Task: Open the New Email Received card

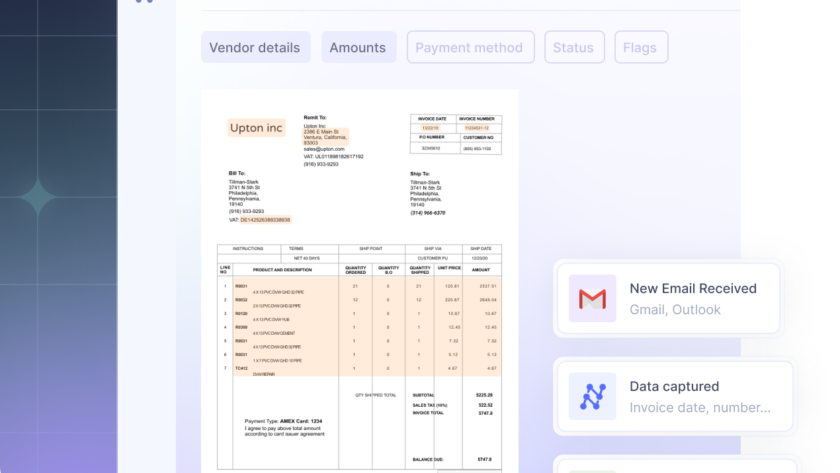Action: [x=668, y=298]
